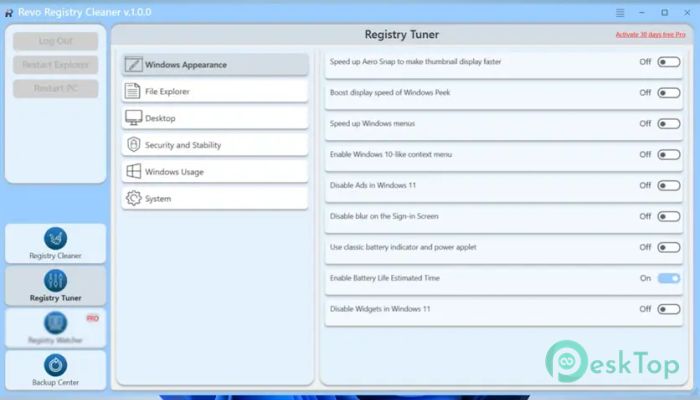Select the Registry Tuner sliders icon

click(x=55, y=280)
